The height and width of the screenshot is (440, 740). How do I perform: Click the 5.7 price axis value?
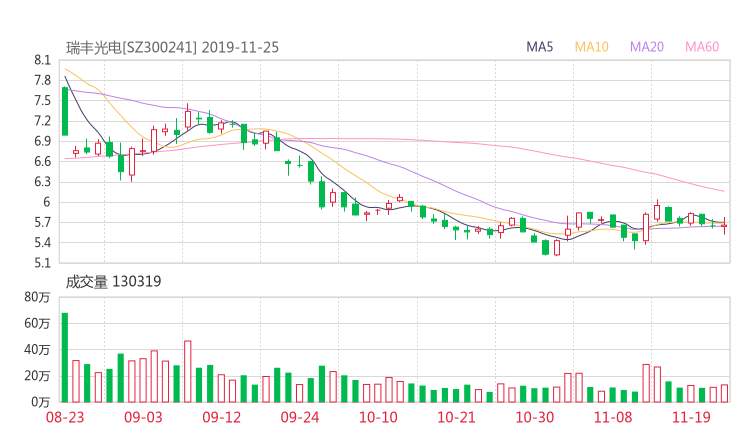pyautogui.click(x=42, y=222)
